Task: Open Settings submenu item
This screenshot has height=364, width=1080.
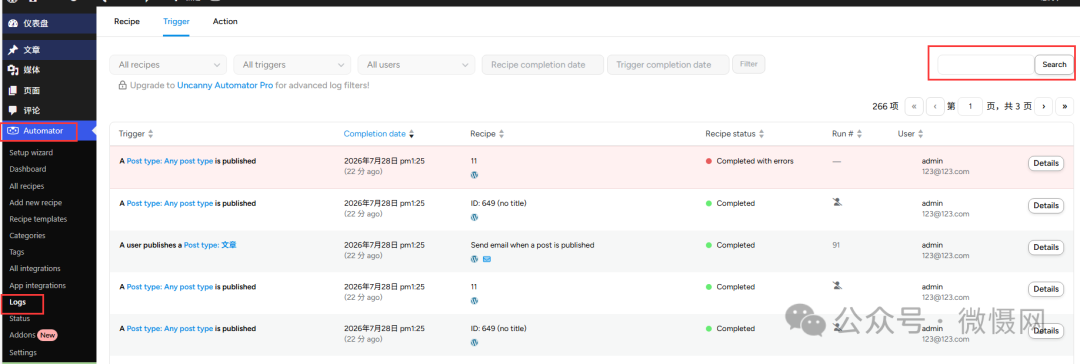Action: coord(23,352)
